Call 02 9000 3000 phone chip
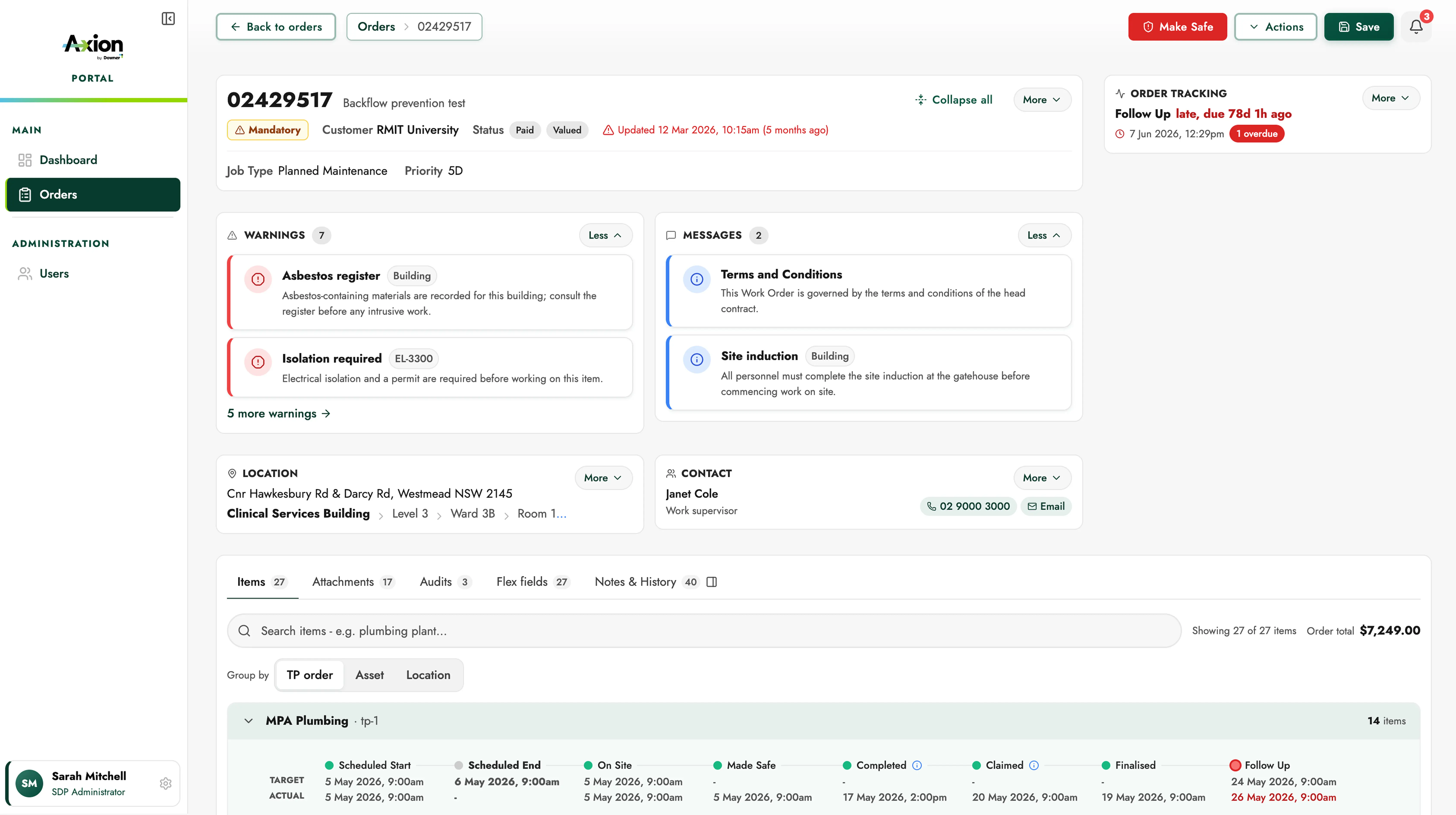Viewport: 1456px width, 815px height. (968, 506)
